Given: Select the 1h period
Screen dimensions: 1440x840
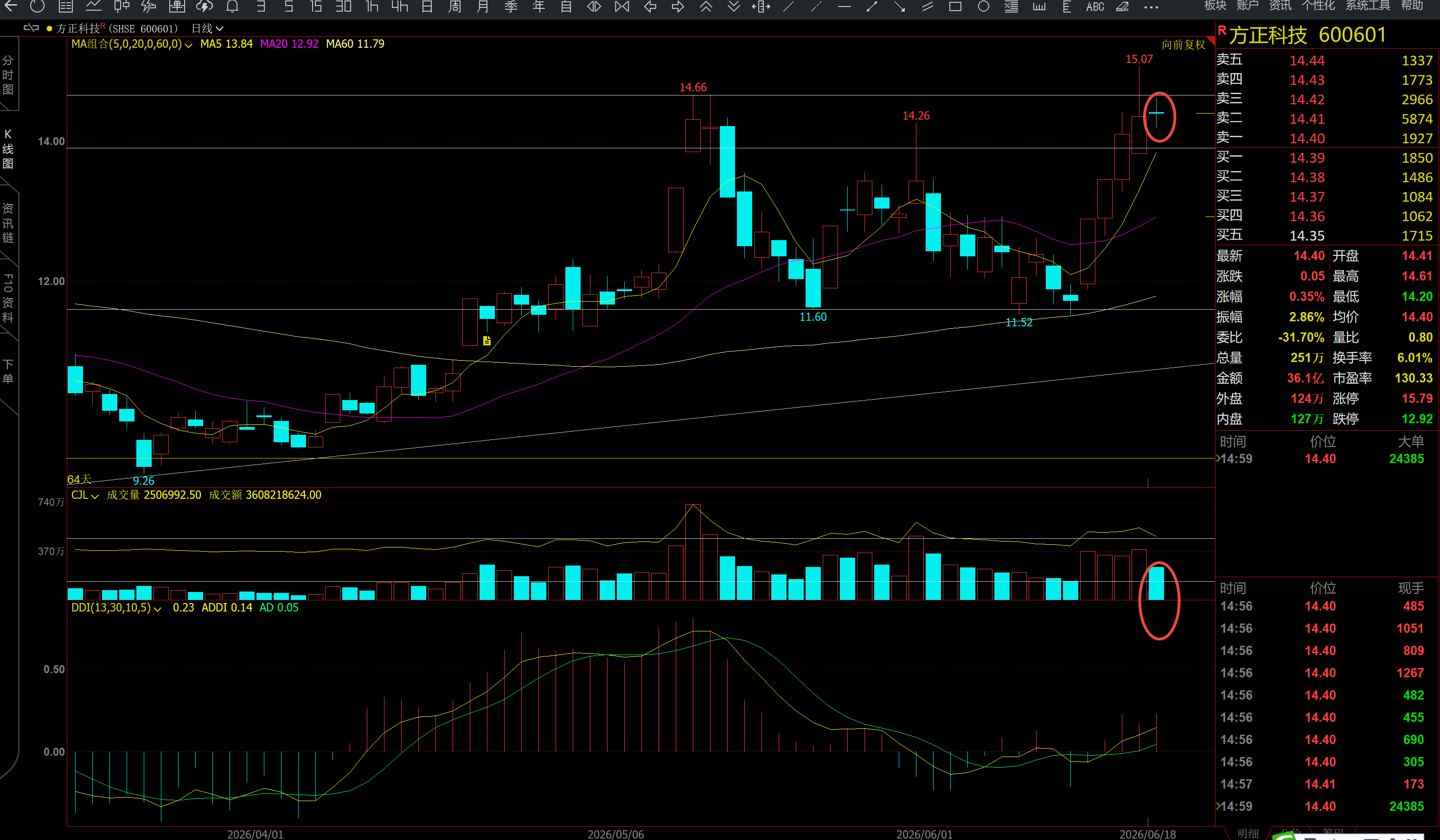Looking at the screenshot, I should point(372,6).
